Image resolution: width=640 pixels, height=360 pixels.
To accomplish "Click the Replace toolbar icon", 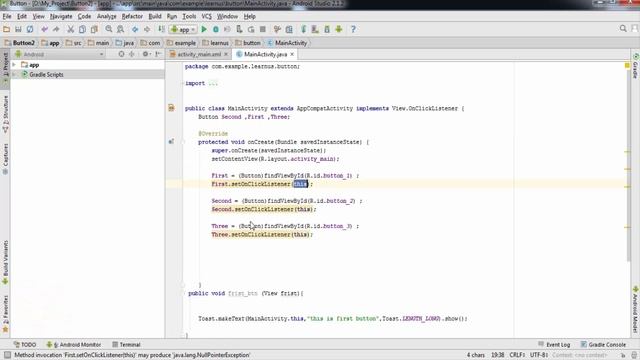I will (120, 29).
